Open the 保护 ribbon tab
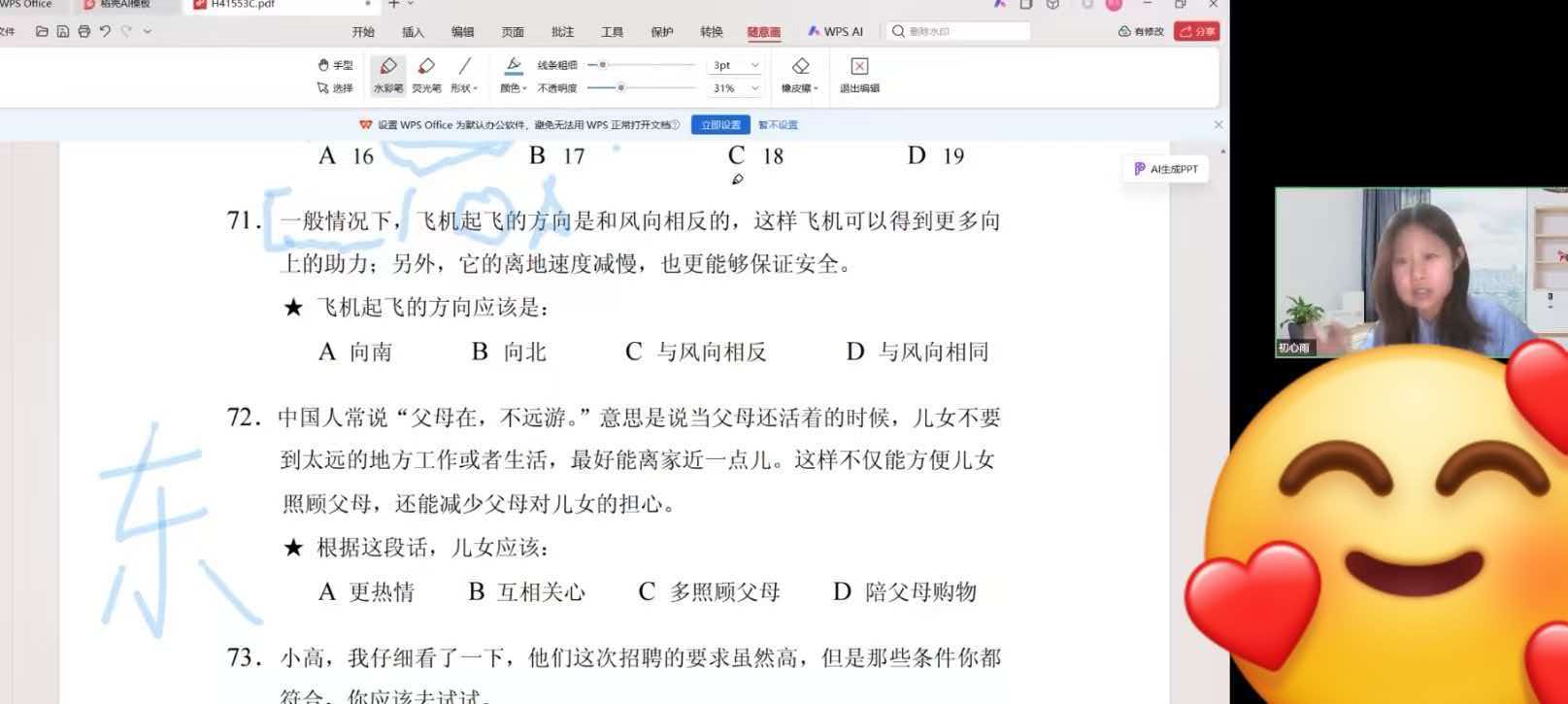The width and height of the screenshot is (1568, 704). [x=662, y=32]
